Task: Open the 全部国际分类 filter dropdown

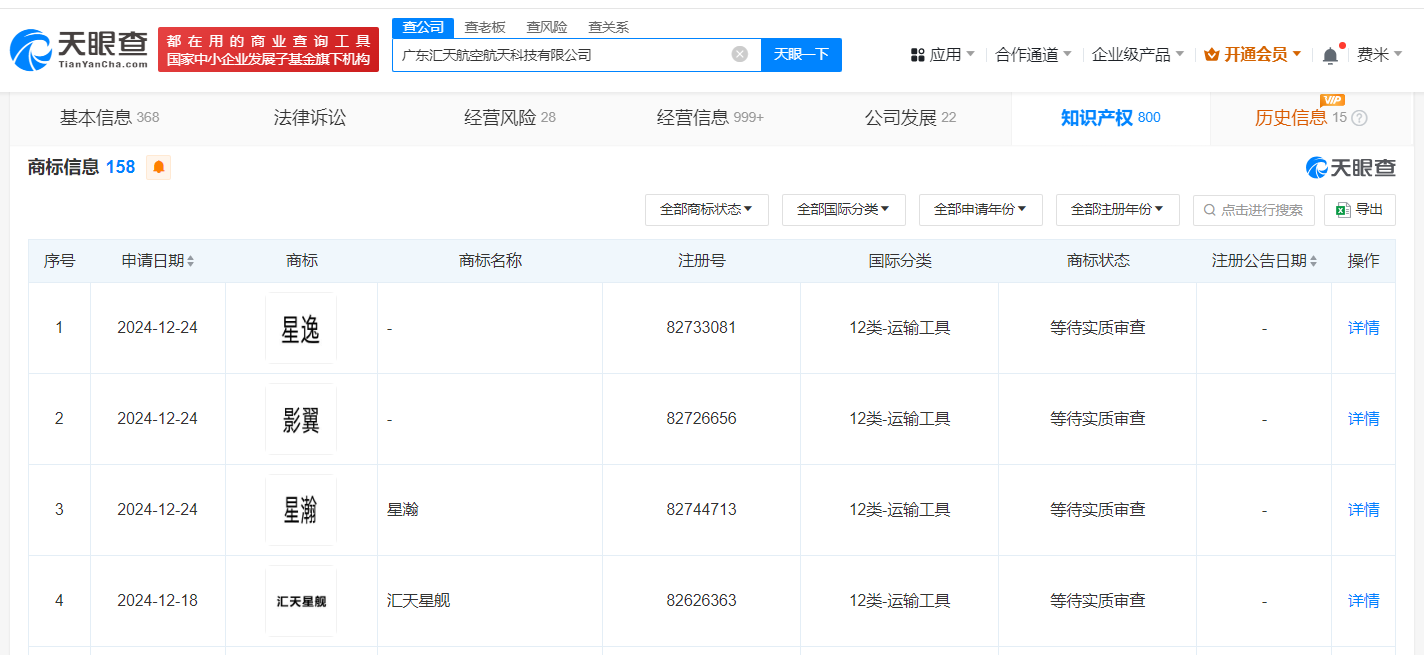Action: pos(844,210)
